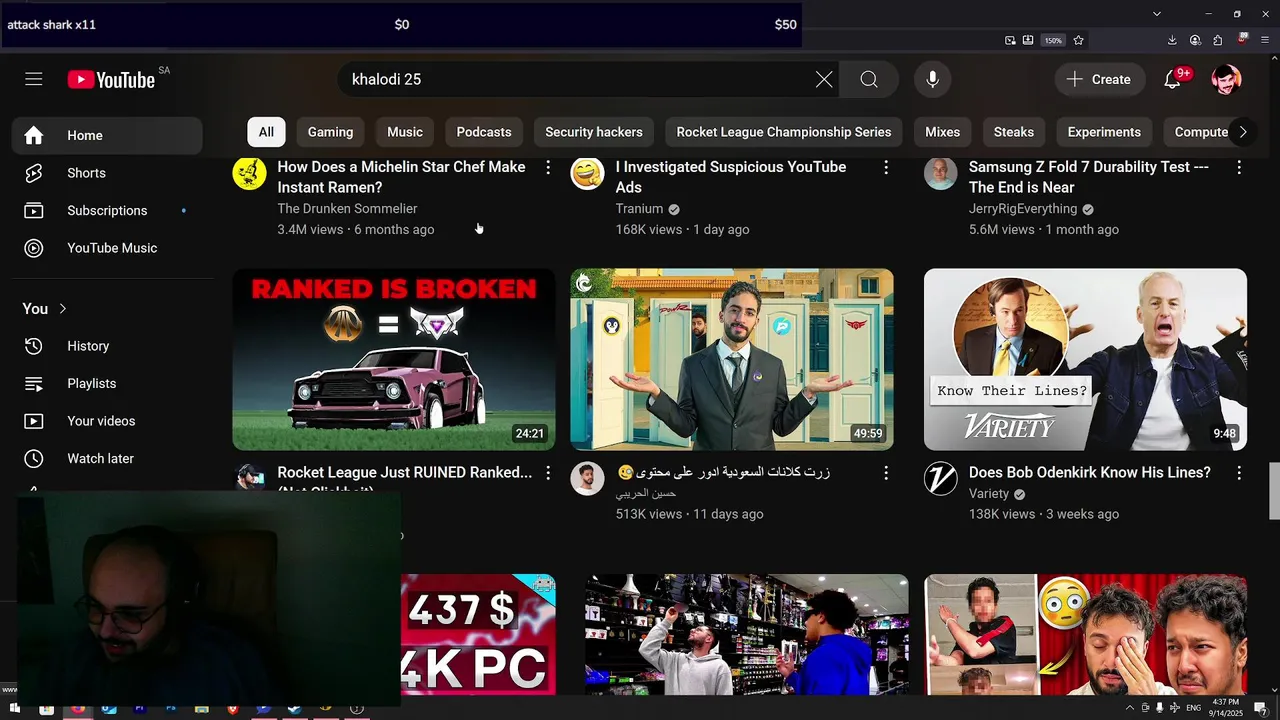
Task: Open the Tranium channel name link
Action: coord(640,209)
